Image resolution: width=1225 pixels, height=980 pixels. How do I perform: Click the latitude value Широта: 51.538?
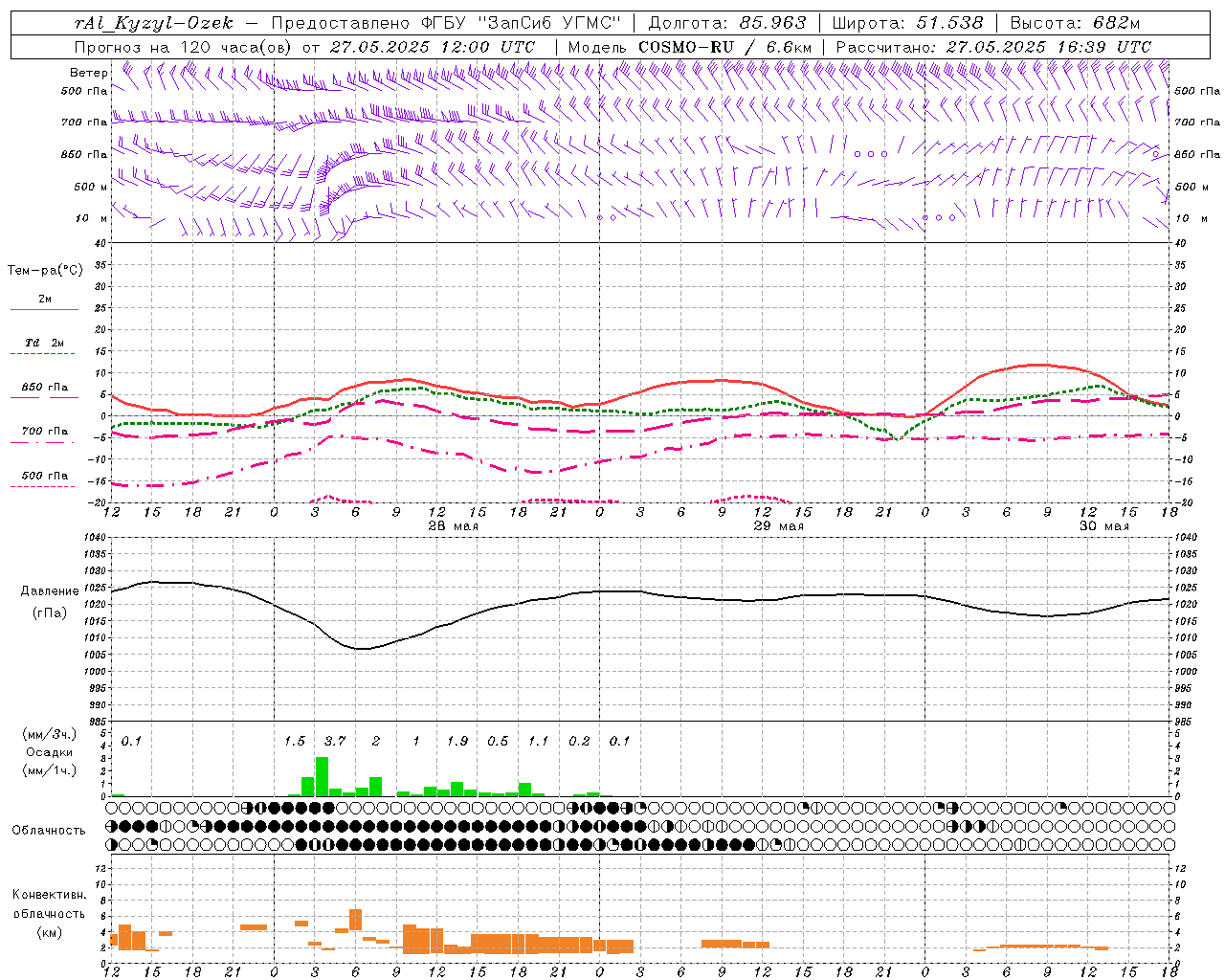(907, 23)
